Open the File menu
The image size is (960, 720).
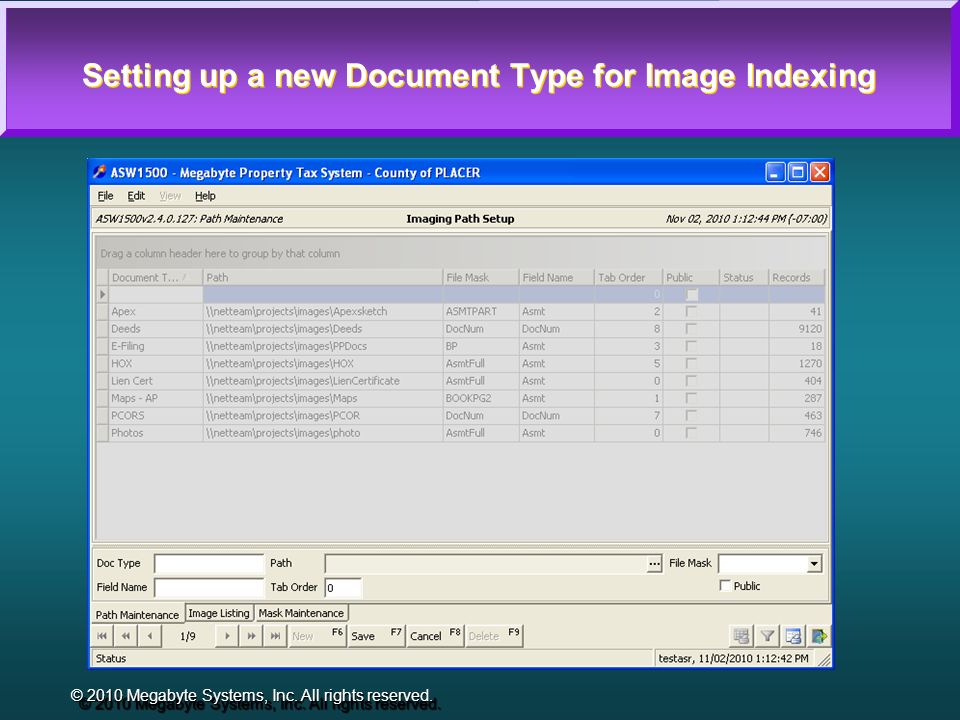pyautogui.click(x=105, y=196)
